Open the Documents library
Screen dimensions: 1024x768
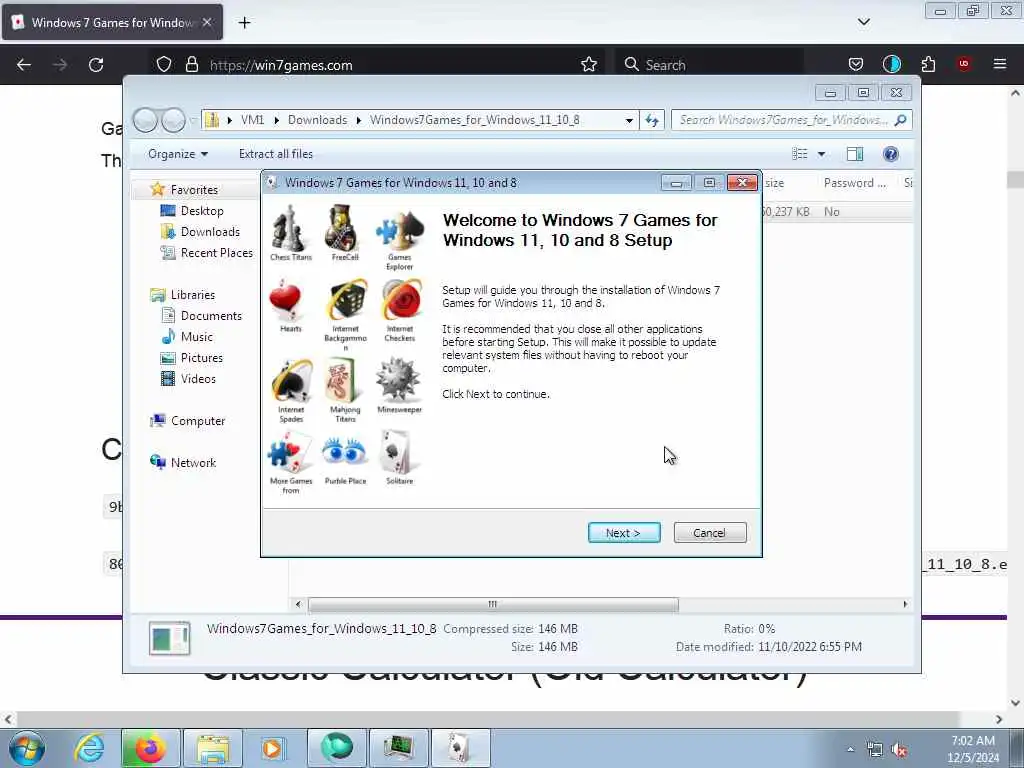click(x=202, y=316)
